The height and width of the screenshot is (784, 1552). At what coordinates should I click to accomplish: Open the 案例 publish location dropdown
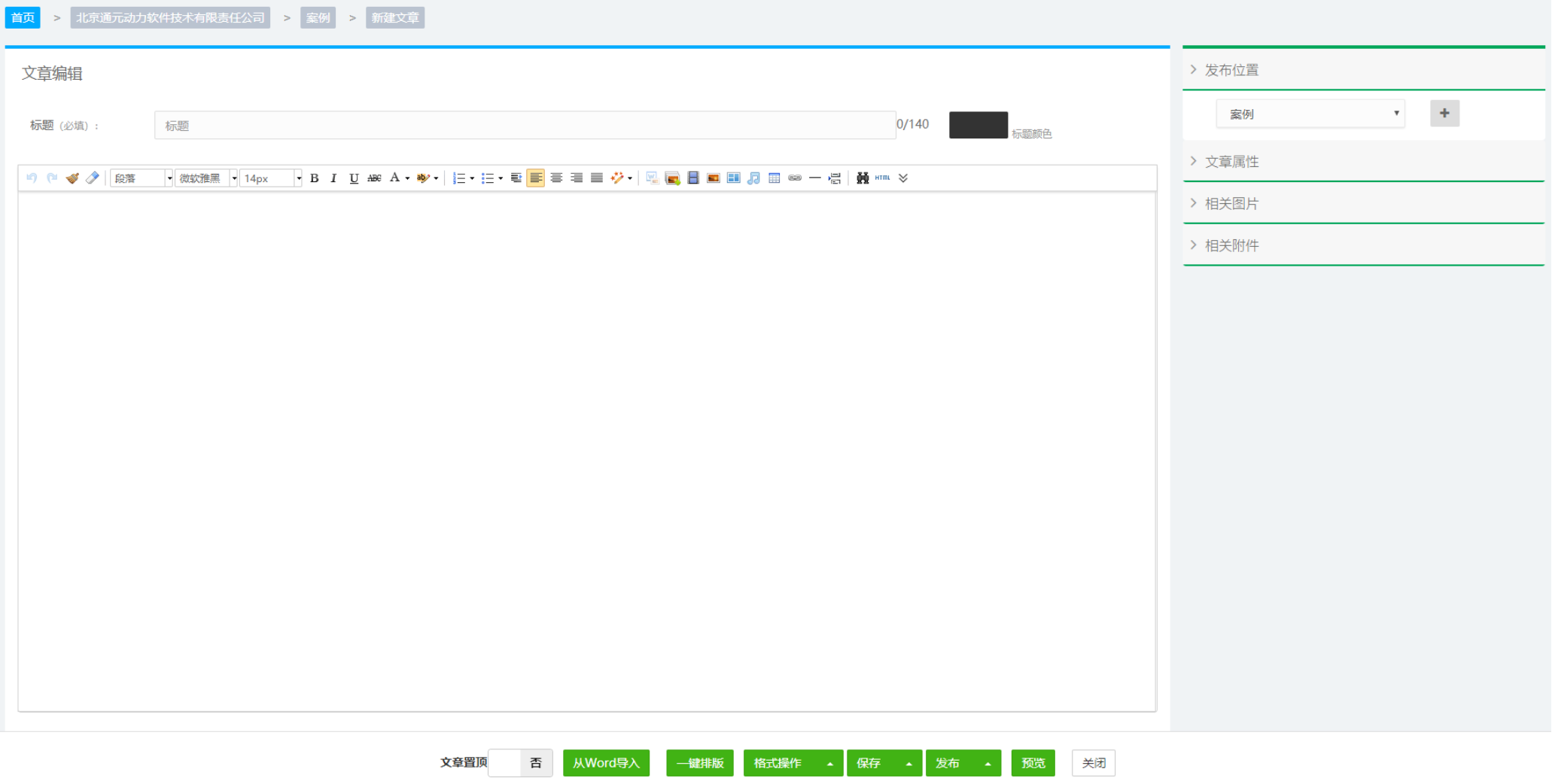(x=1310, y=114)
